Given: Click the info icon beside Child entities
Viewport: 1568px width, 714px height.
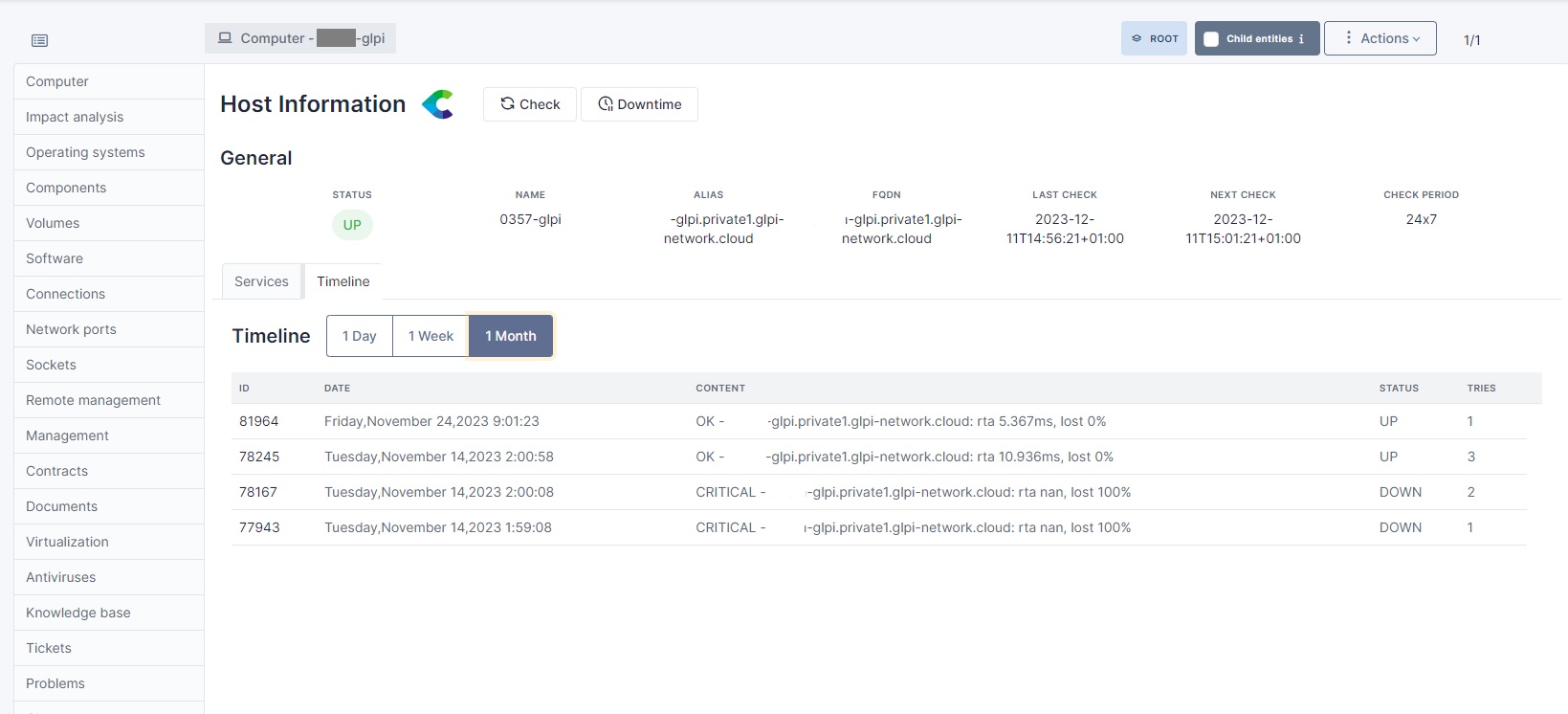Looking at the screenshot, I should point(1301,39).
